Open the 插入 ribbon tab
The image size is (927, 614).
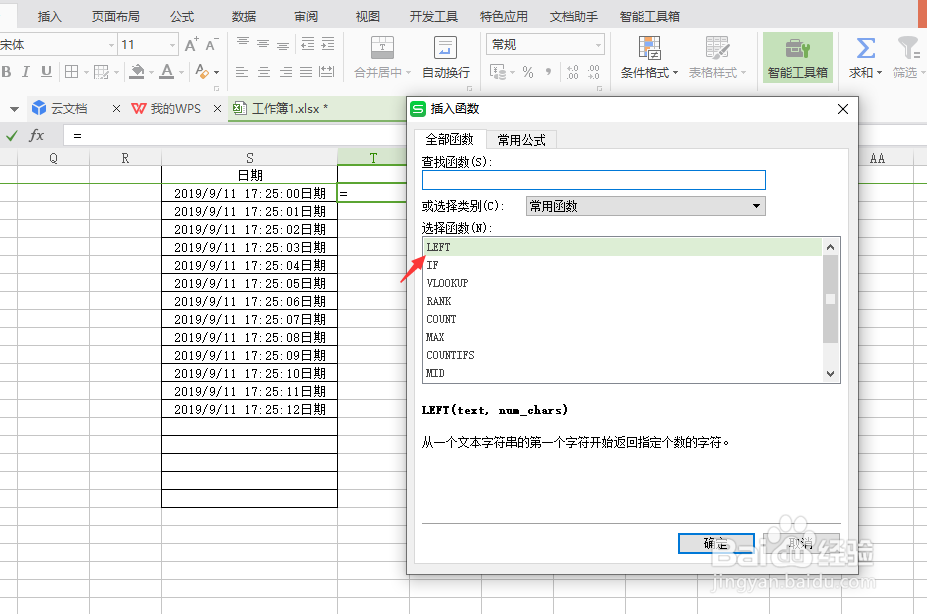point(49,17)
